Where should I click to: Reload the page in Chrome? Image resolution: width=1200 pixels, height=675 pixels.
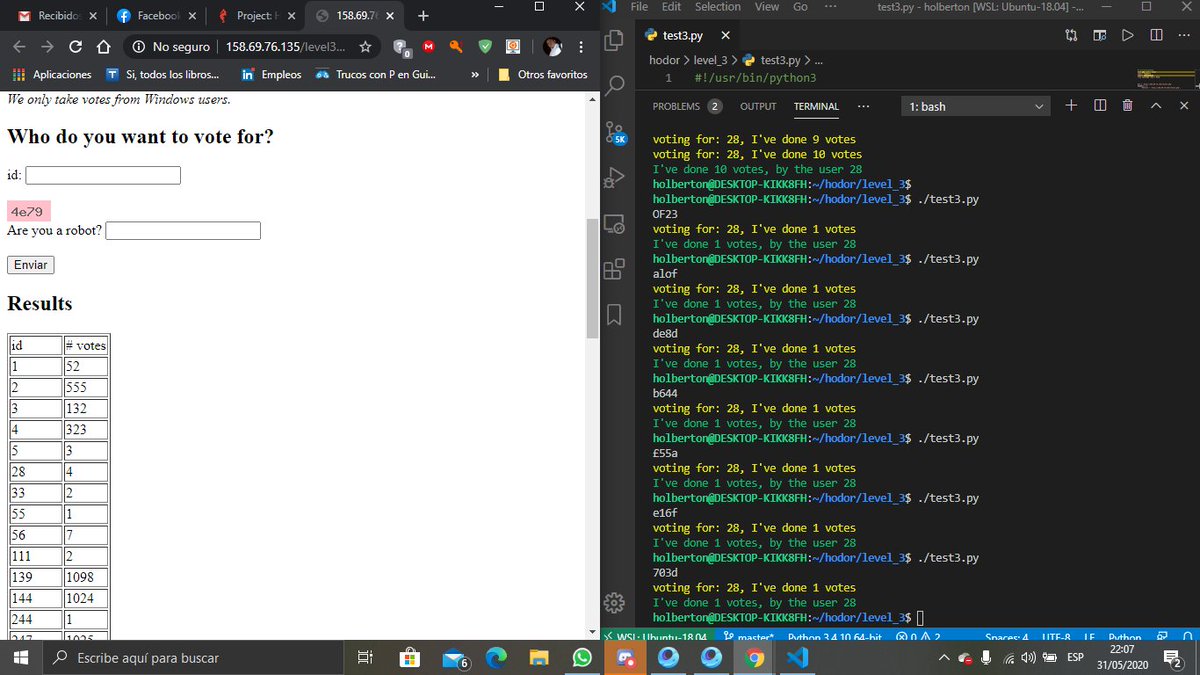[75, 47]
